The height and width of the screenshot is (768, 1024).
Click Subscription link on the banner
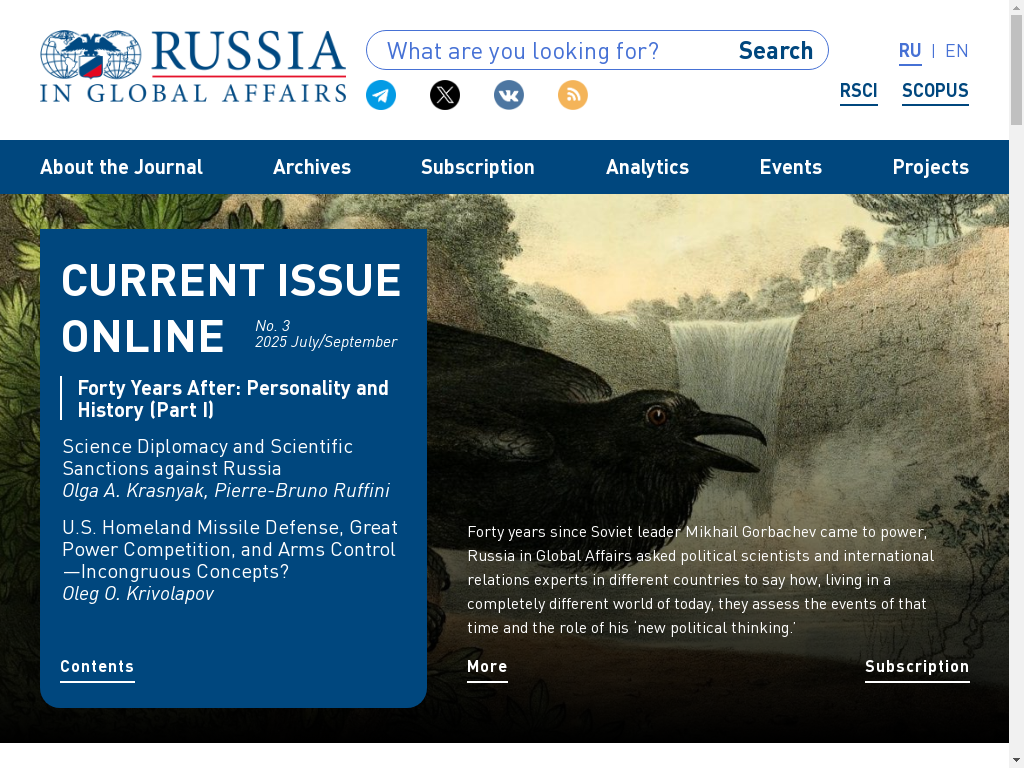pyautogui.click(x=917, y=667)
